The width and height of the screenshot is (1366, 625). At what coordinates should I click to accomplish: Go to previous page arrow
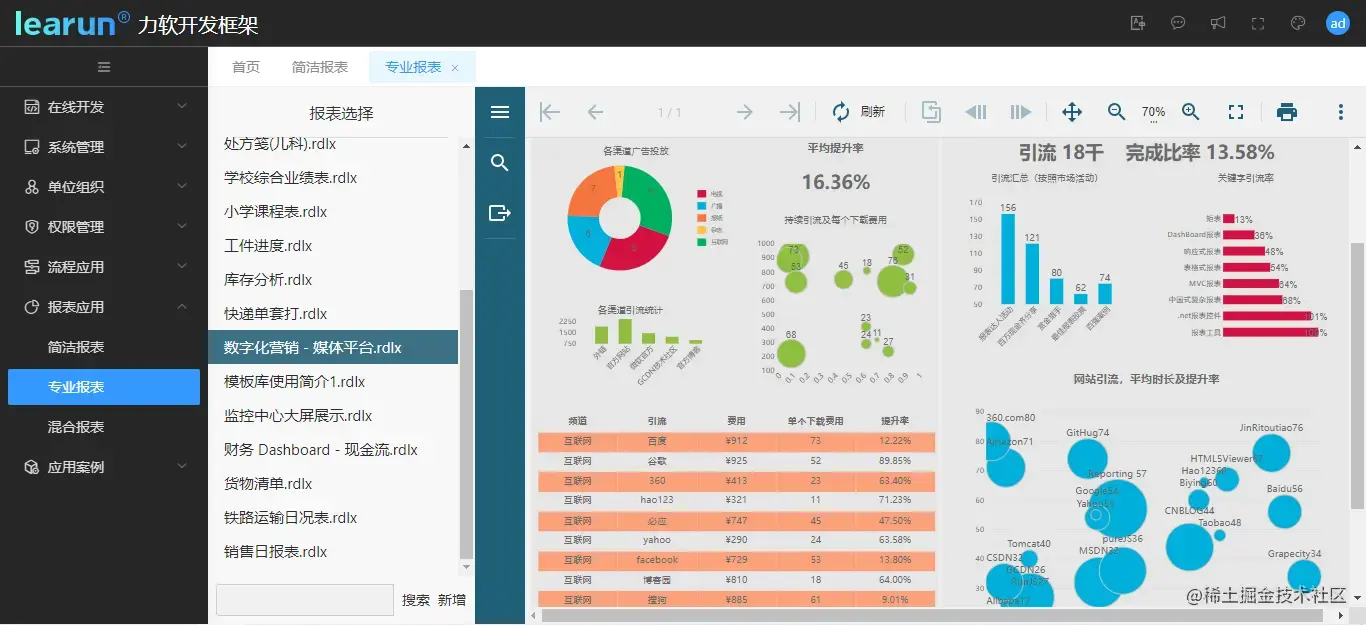[595, 112]
